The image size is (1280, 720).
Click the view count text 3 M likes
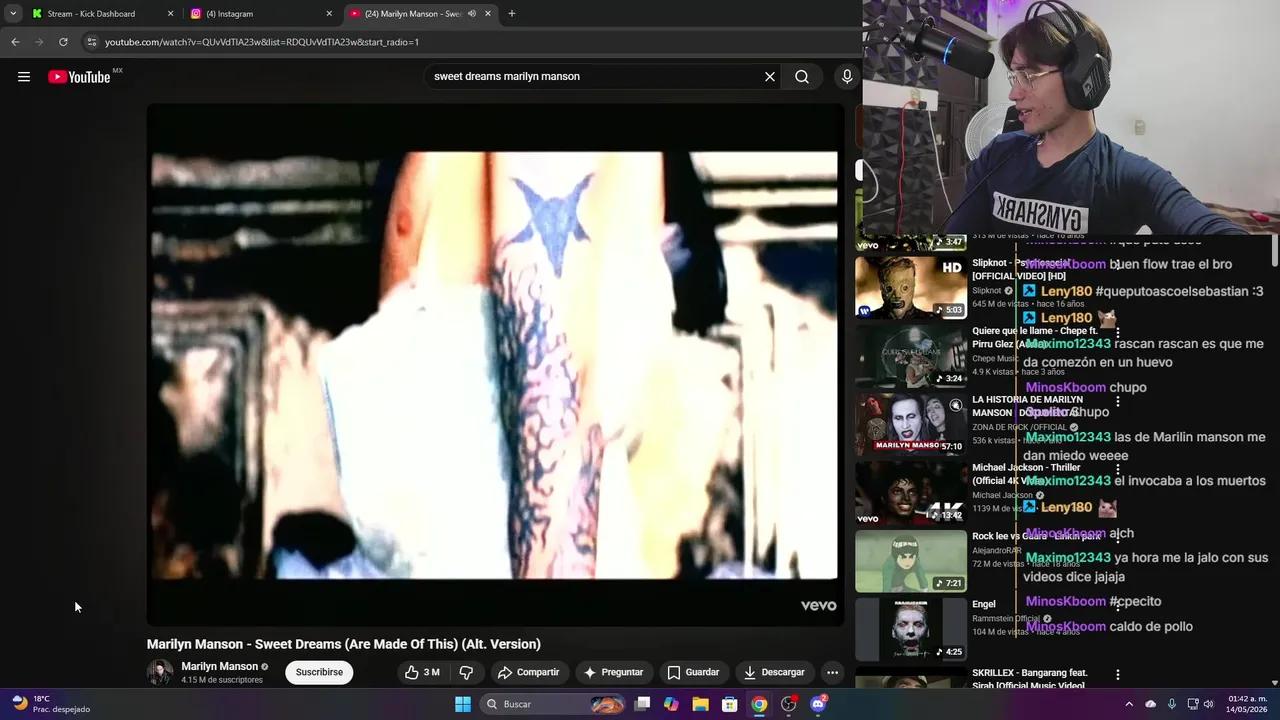point(432,672)
